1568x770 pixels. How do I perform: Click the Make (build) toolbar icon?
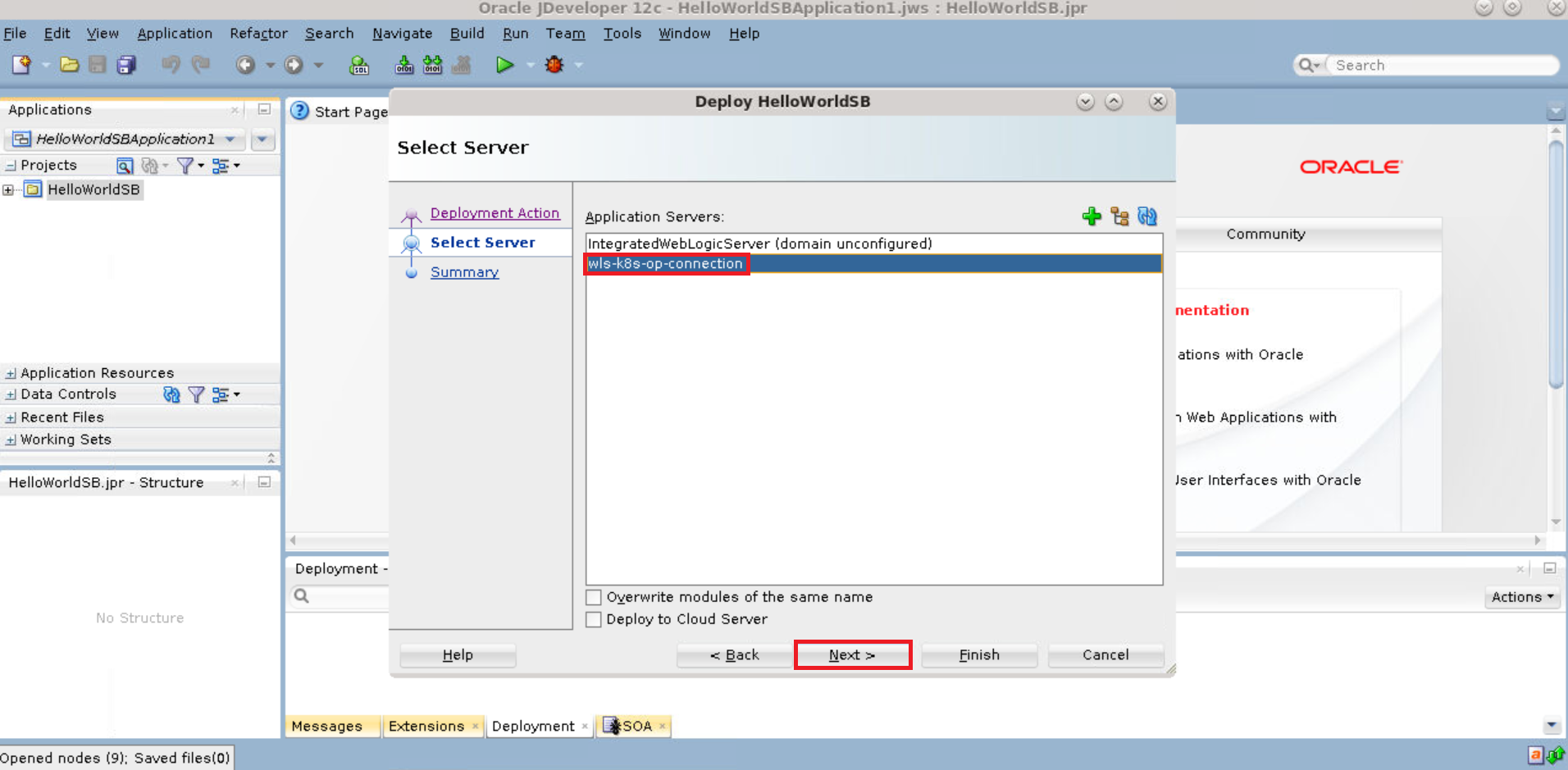tap(404, 65)
